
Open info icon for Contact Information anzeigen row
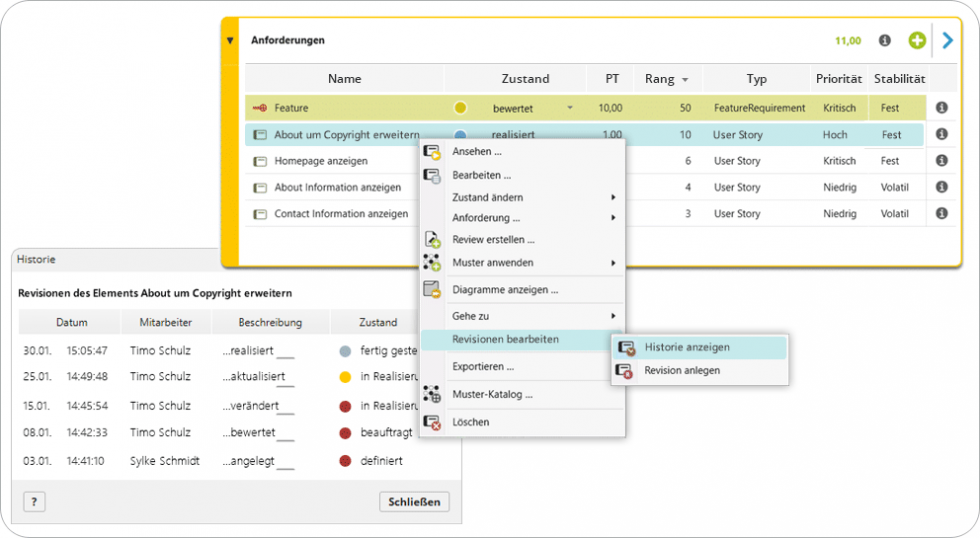pyautogui.click(x=941, y=213)
